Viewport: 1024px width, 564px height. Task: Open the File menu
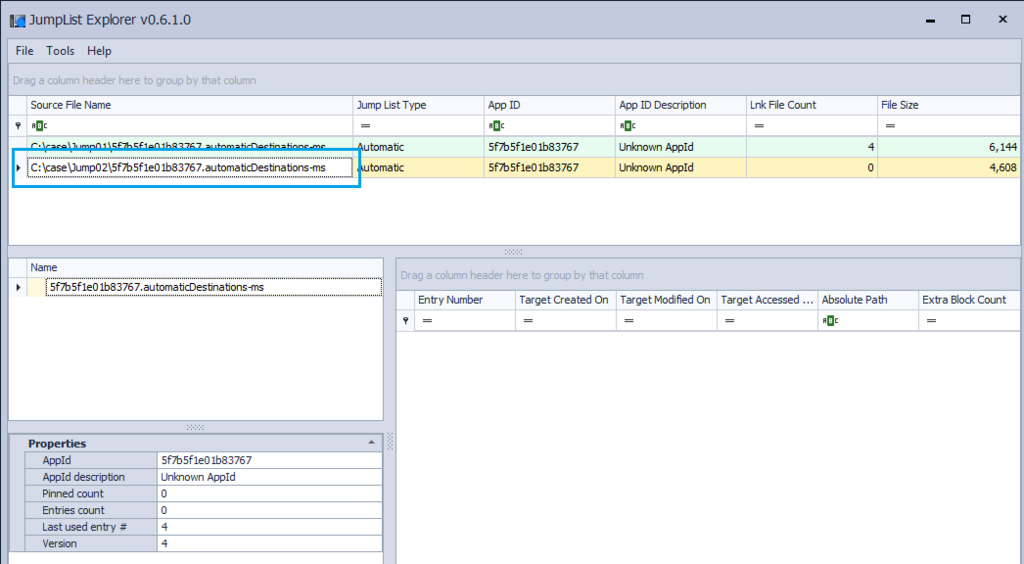pos(24,51)
